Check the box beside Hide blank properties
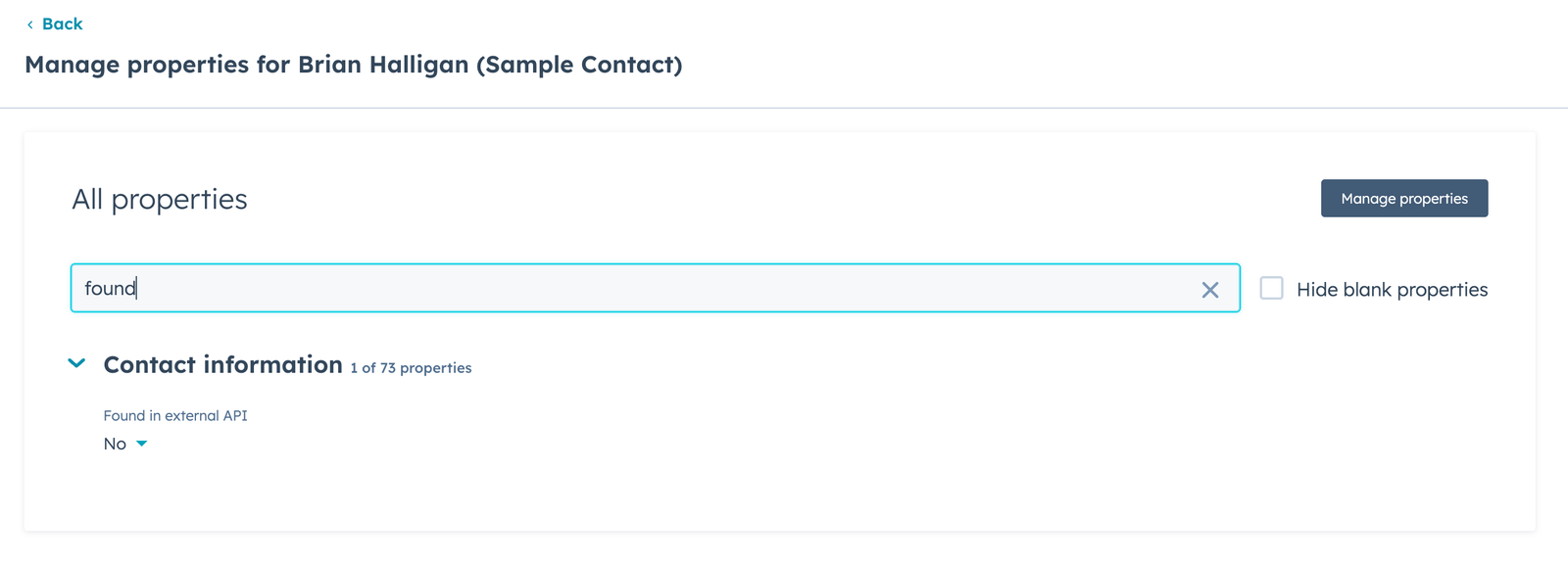The height and width of the screenshot is (564, 1568). pos(1271,288)
